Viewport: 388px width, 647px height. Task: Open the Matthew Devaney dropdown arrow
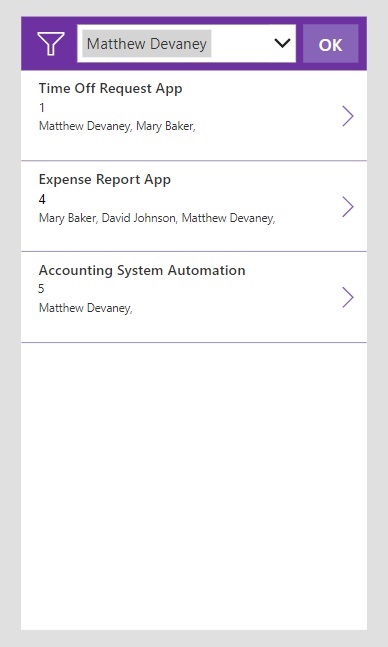tap(282, 43)
